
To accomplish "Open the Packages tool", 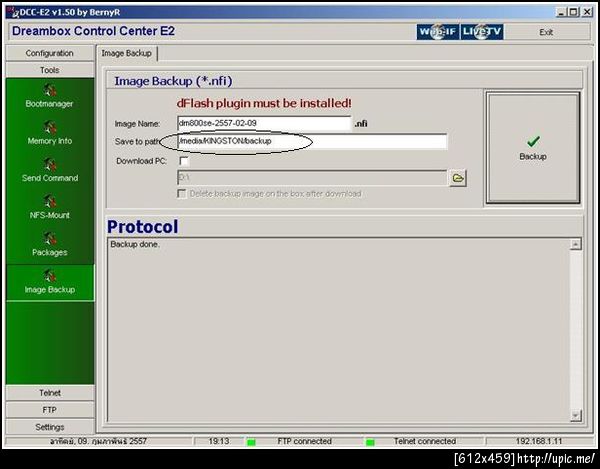I will click(49, 245).
